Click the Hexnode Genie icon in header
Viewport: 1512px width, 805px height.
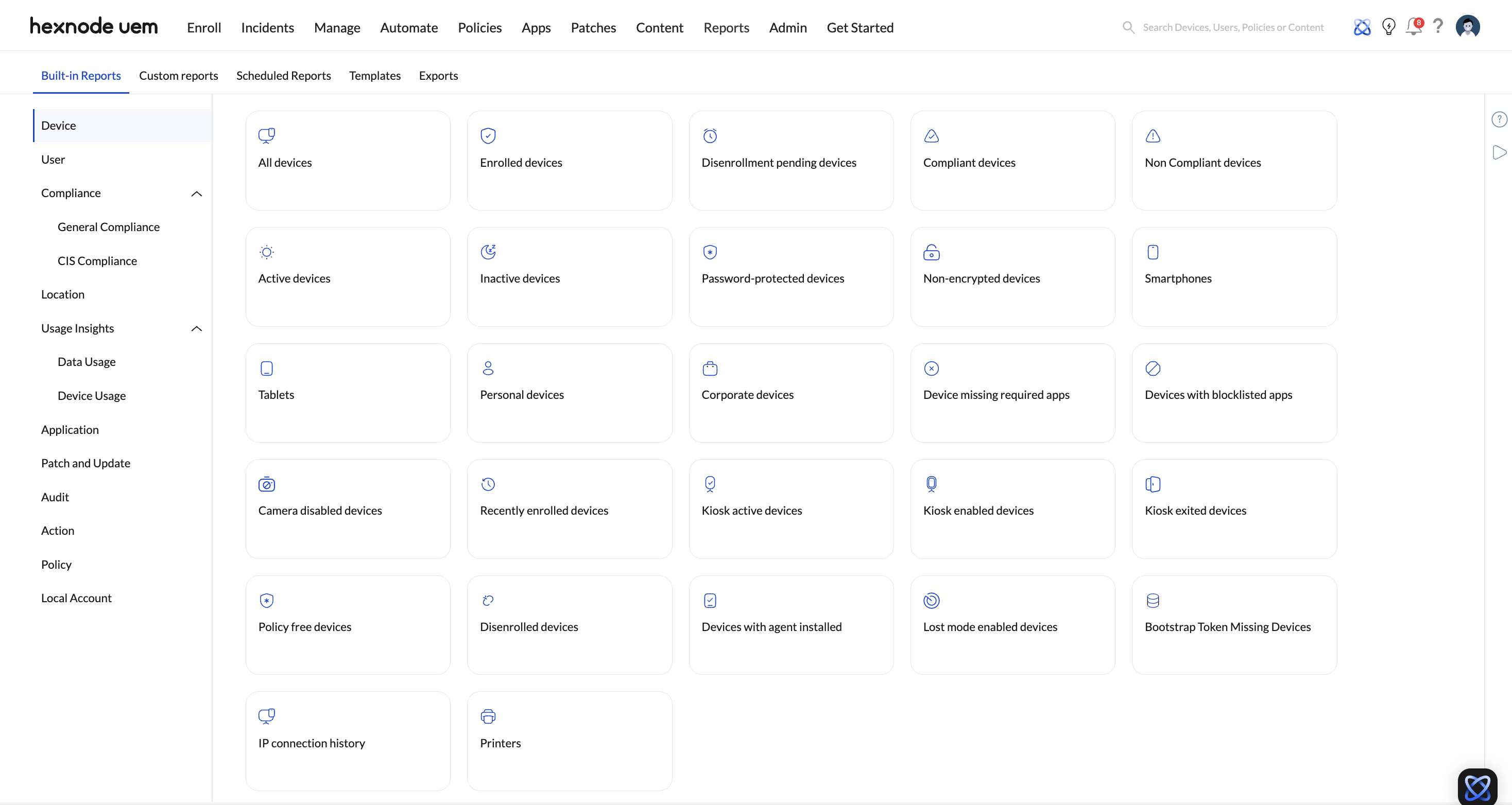1362,27
